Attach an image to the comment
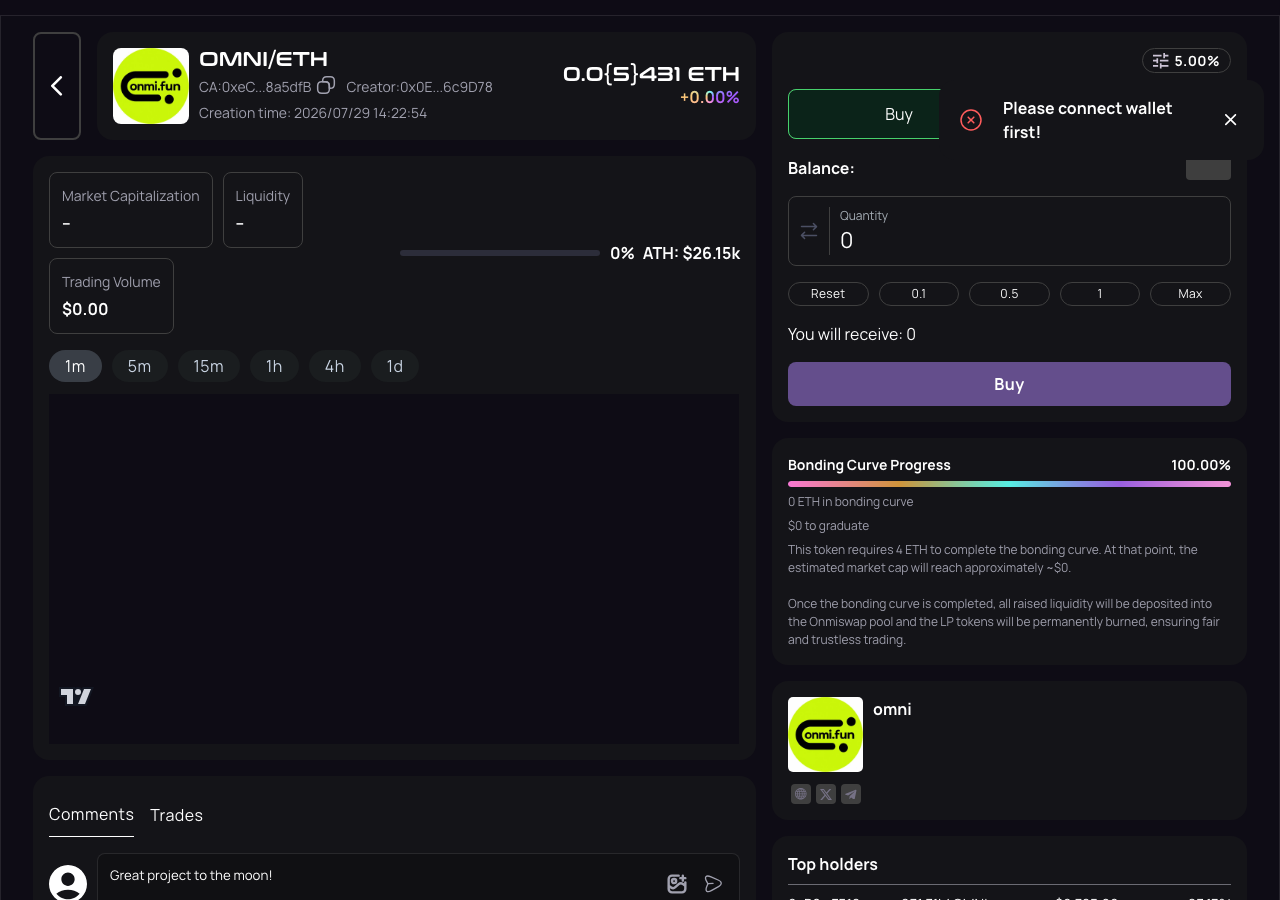This screenshot has width=1280, height=900. (x=677, y=883)
